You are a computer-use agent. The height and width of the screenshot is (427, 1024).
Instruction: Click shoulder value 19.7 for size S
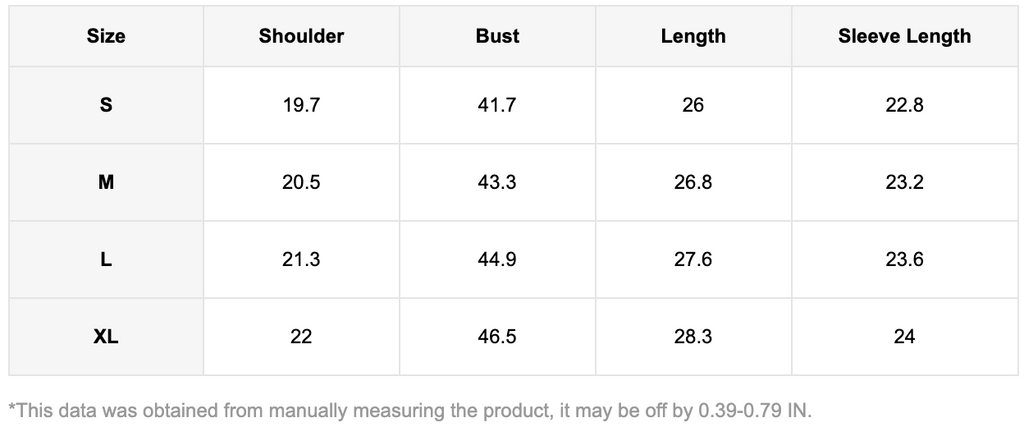click(x=301, y=105)
